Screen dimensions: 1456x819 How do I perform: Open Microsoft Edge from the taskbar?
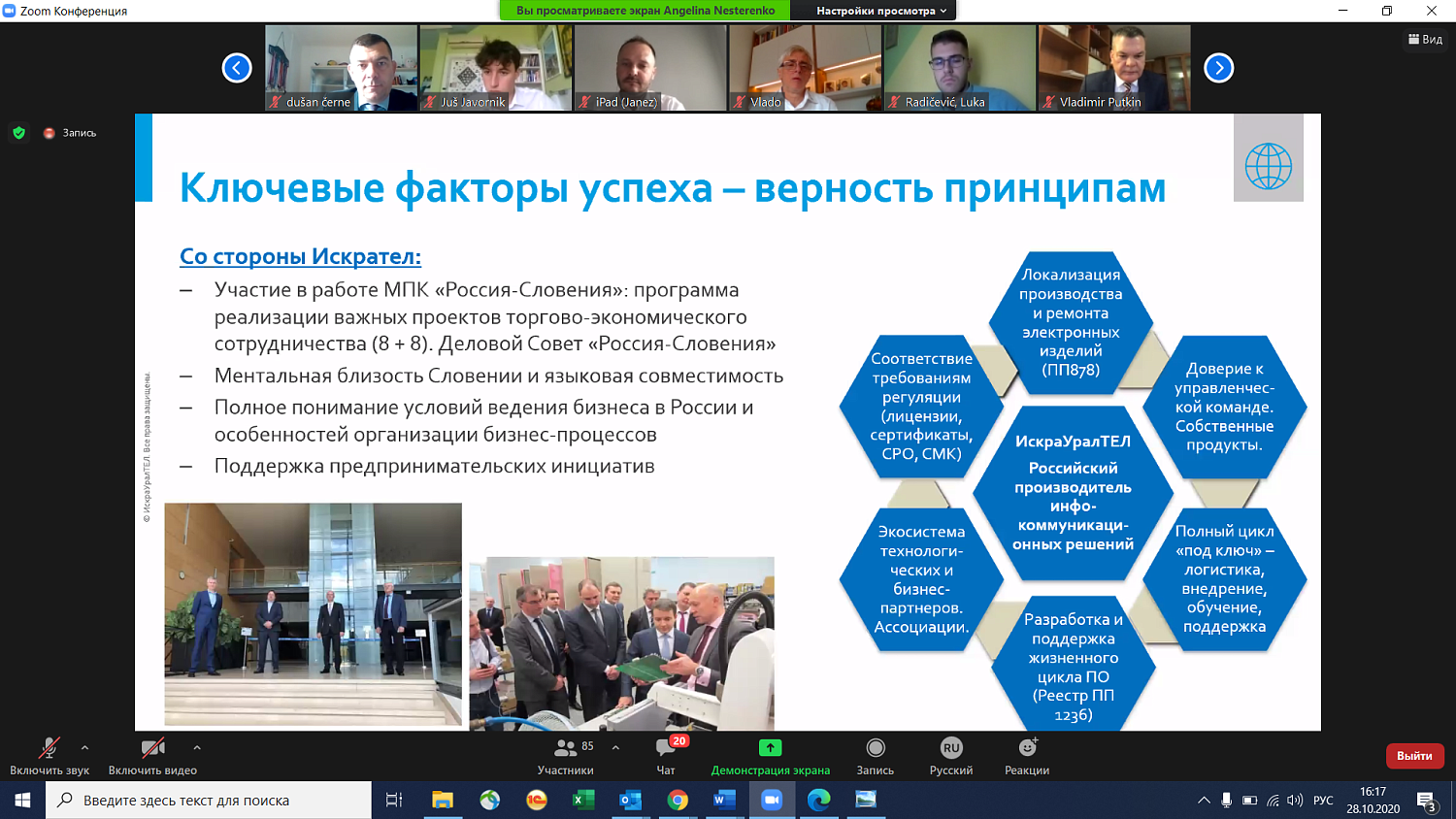[x=818, y=800]
